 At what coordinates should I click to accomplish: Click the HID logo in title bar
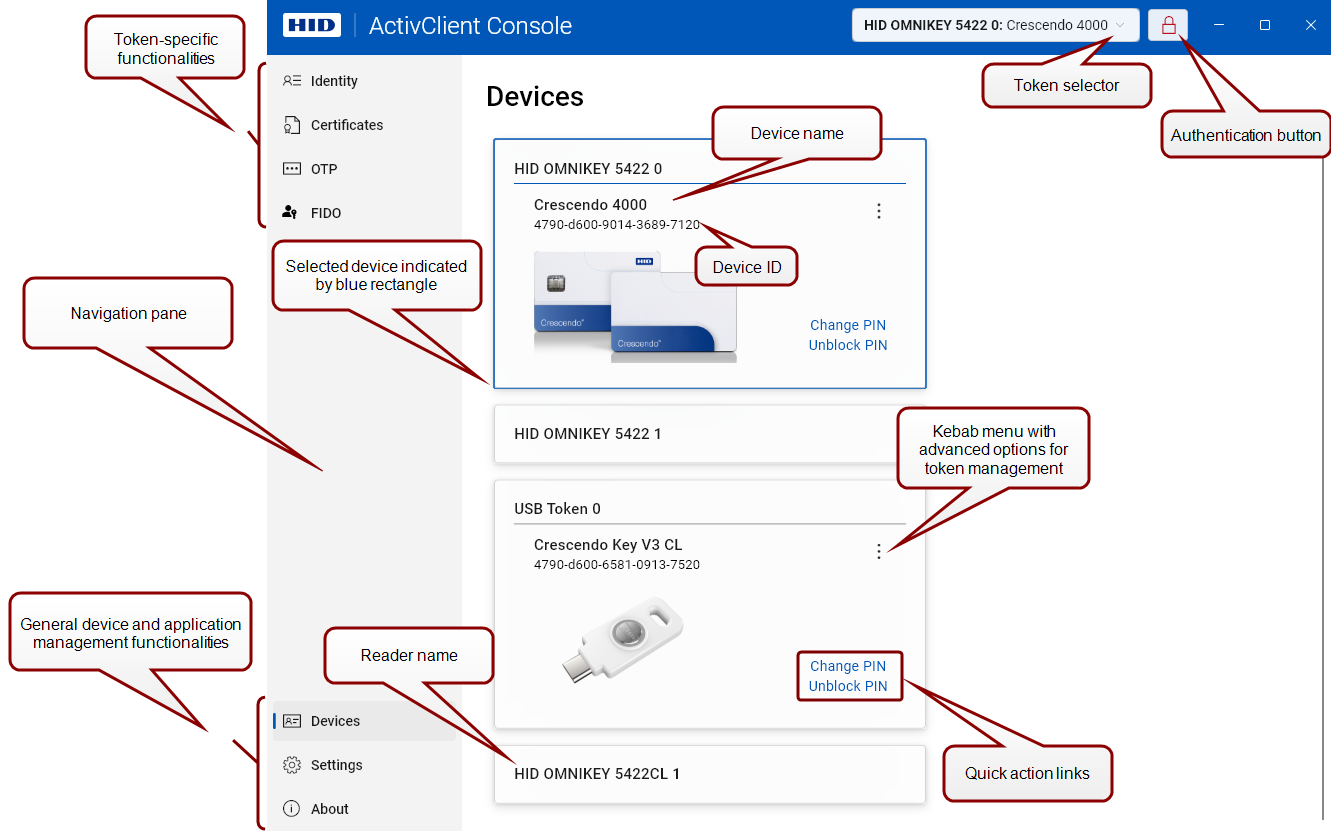tap(312, 25)
